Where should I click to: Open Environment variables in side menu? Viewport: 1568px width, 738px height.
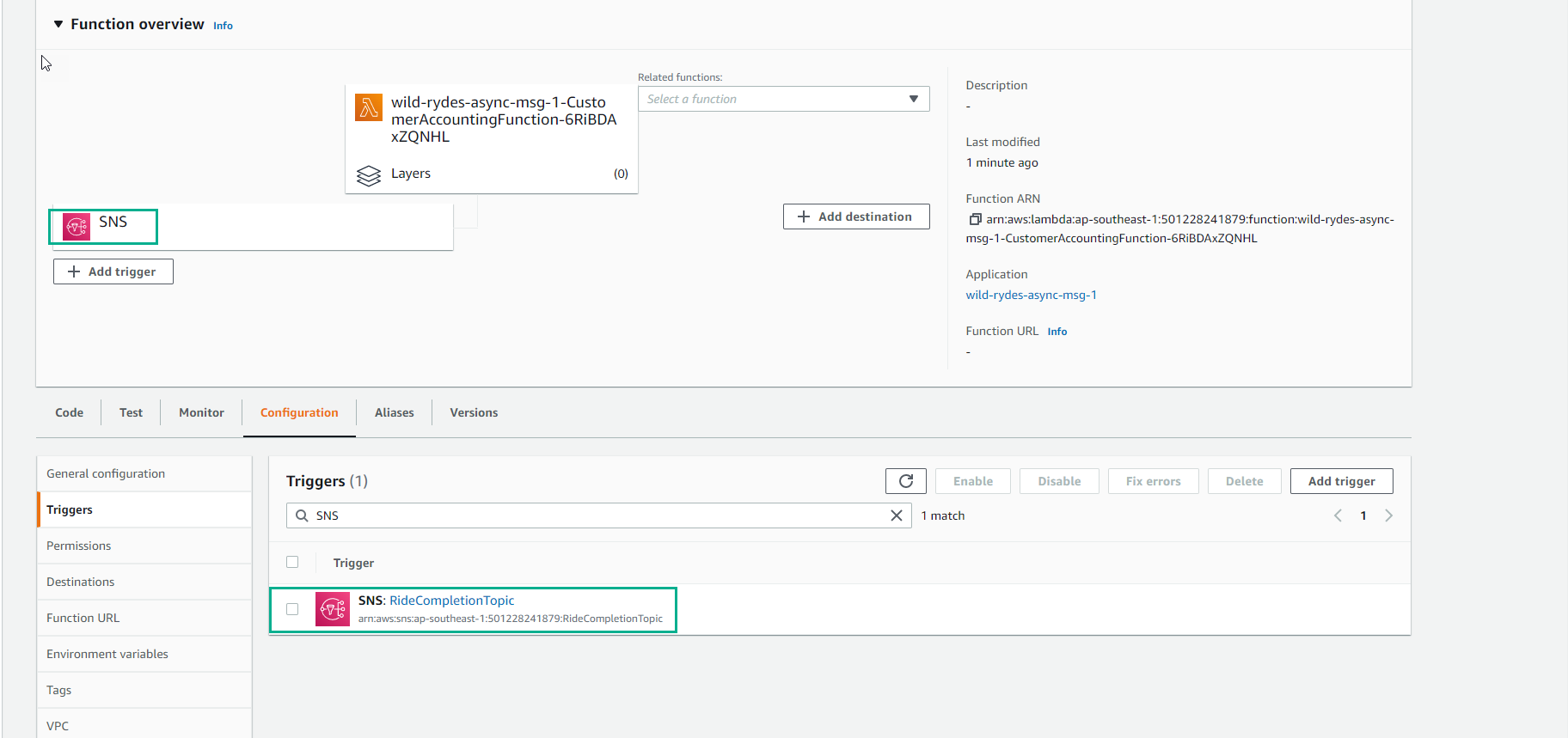(144, 654)
